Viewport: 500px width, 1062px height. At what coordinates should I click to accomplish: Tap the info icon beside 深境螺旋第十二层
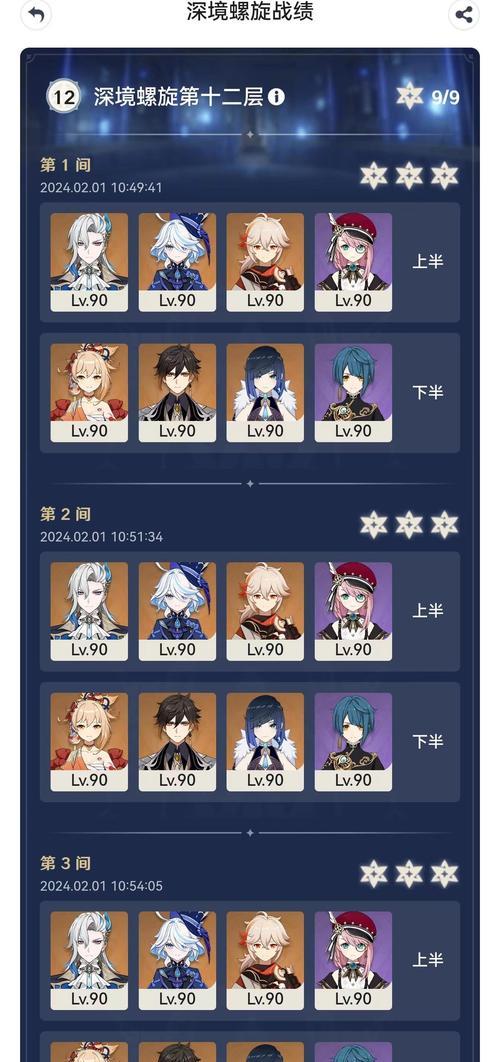pyautogui.click(x=276, y=97)
